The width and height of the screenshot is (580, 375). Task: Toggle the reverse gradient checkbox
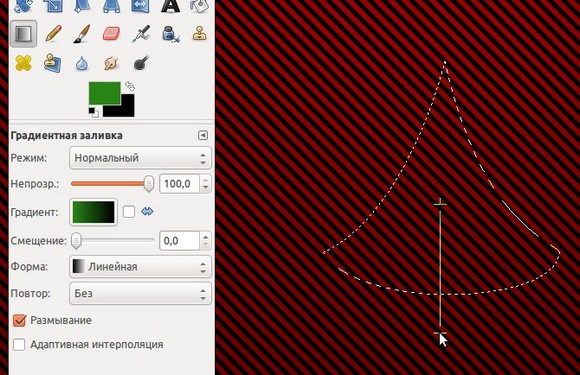(129, 212)
